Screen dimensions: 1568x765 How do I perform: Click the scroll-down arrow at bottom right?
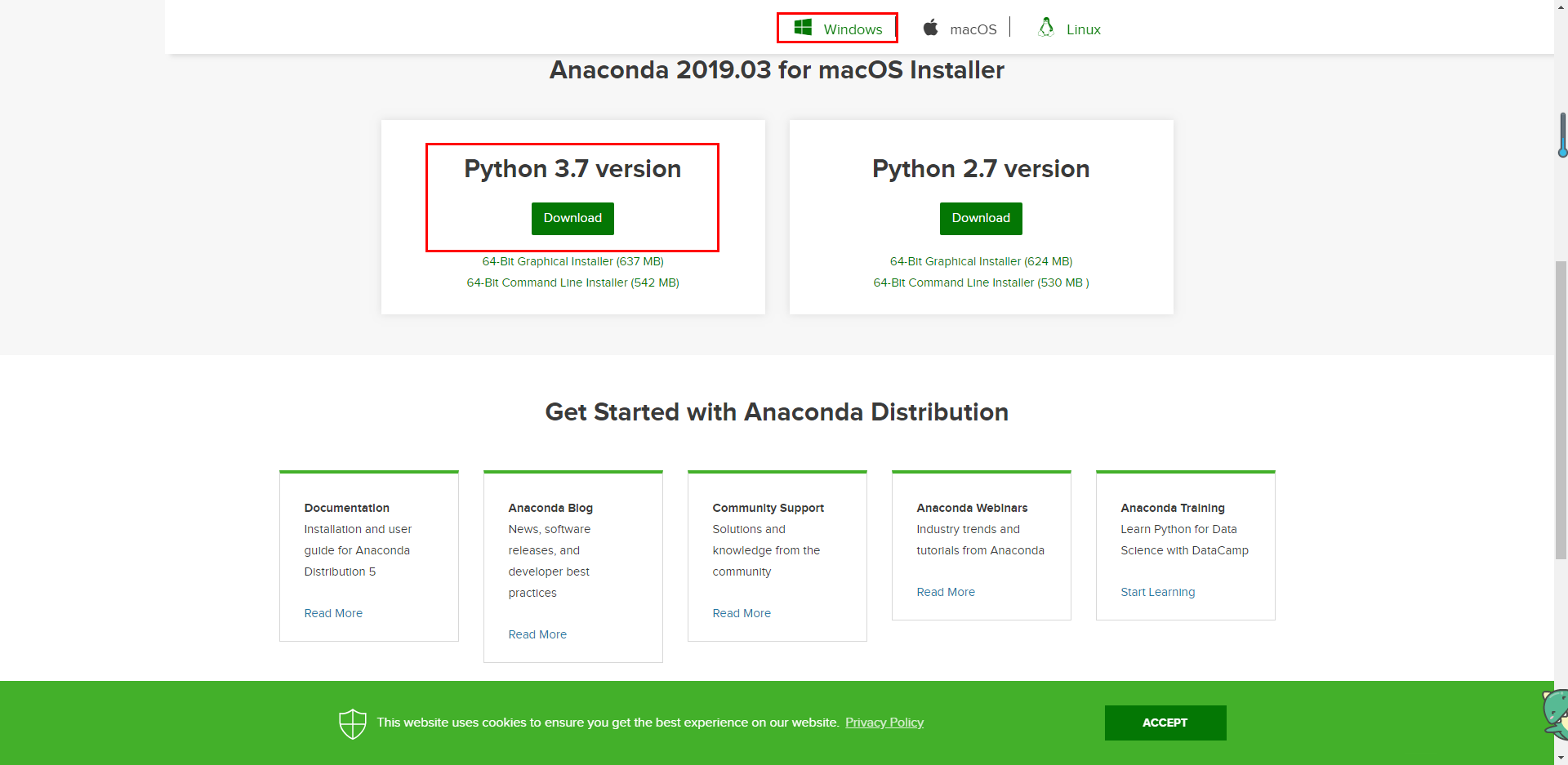[x=1559, y=758]
